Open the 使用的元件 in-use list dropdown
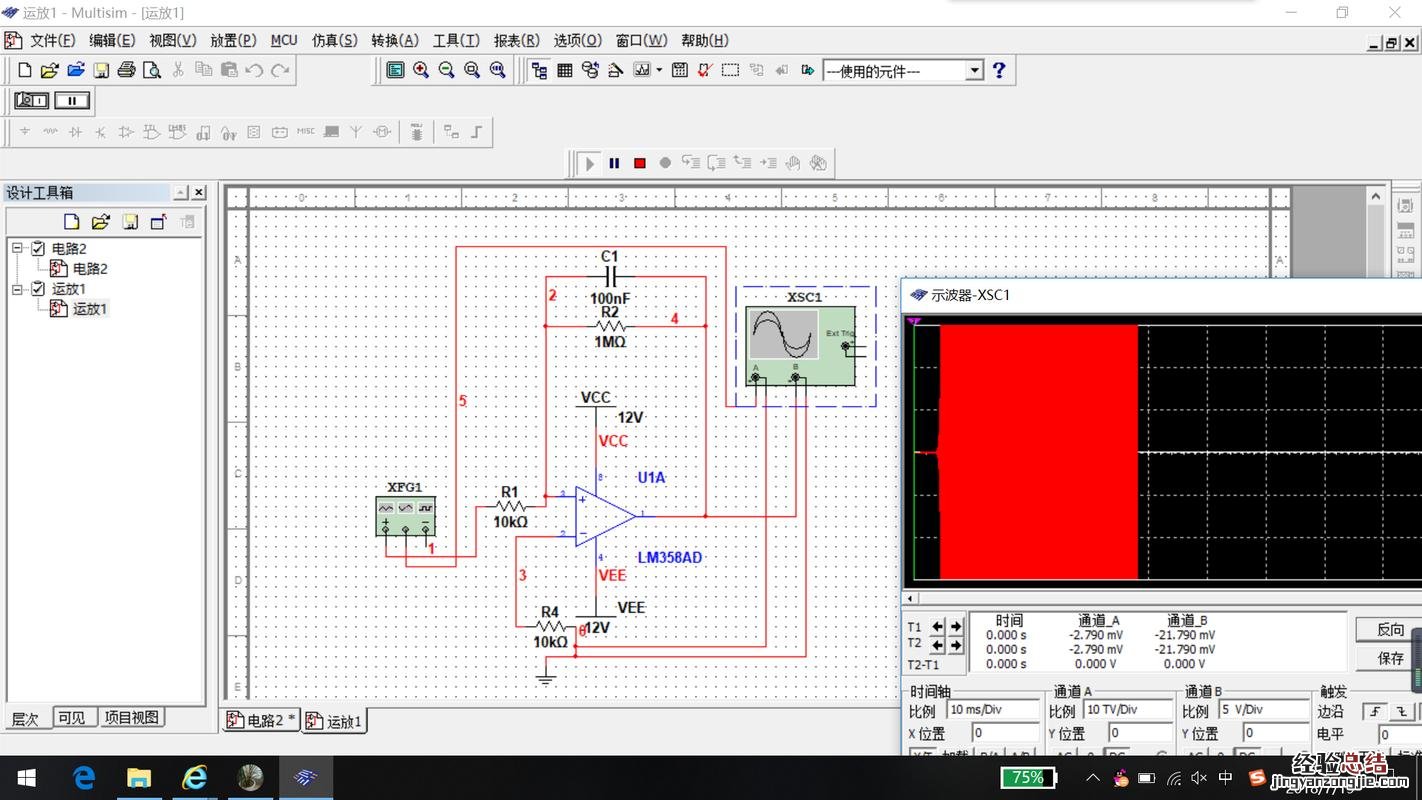 point(974,71)
